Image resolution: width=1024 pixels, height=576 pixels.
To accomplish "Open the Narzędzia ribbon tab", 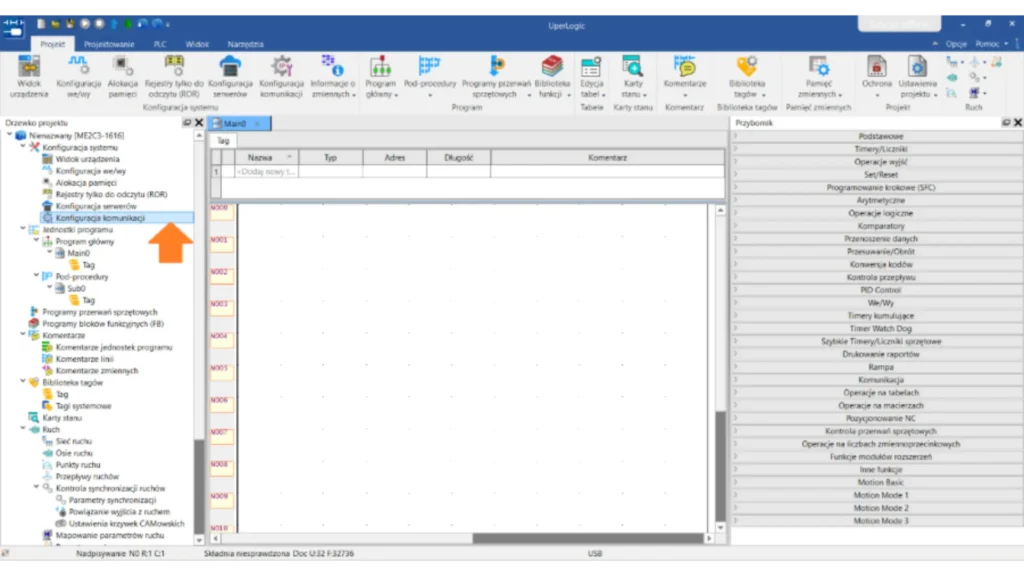I will click(246, 44).
